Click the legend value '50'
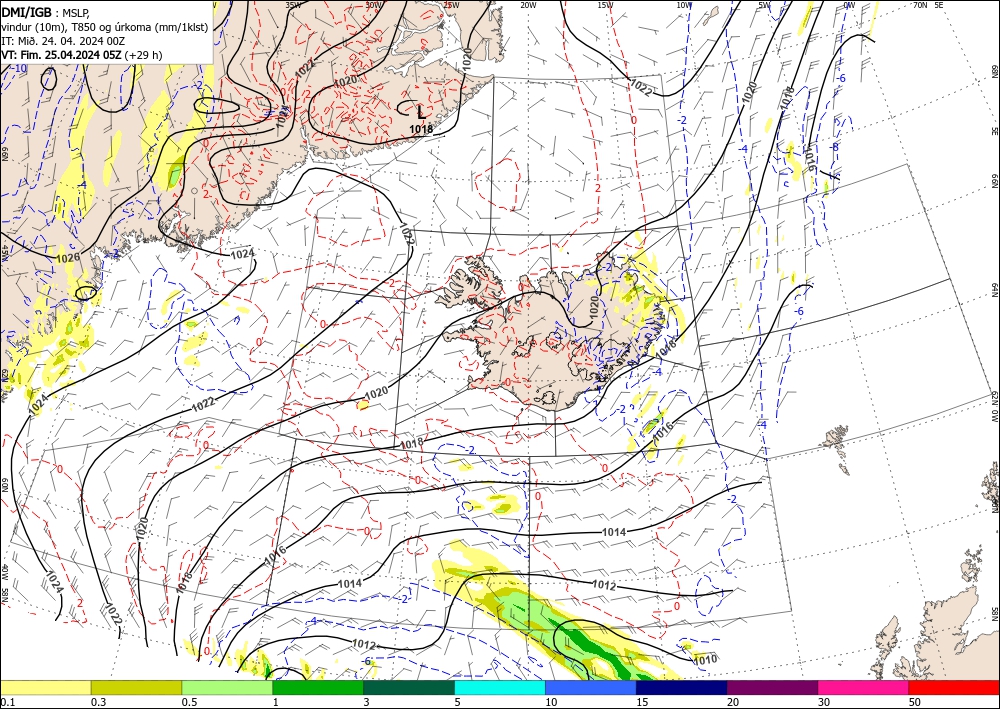This screenshot has height=709, width=1000. (x=915, y=702)
